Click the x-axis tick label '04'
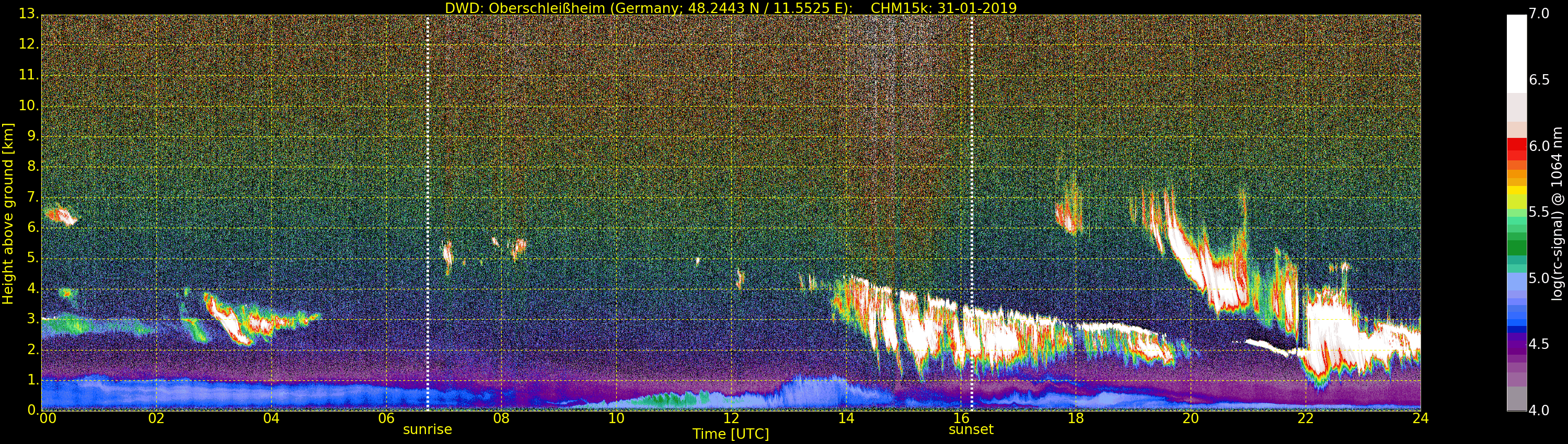This screenshot has width=1568, height=444. (x=271, y=418)
